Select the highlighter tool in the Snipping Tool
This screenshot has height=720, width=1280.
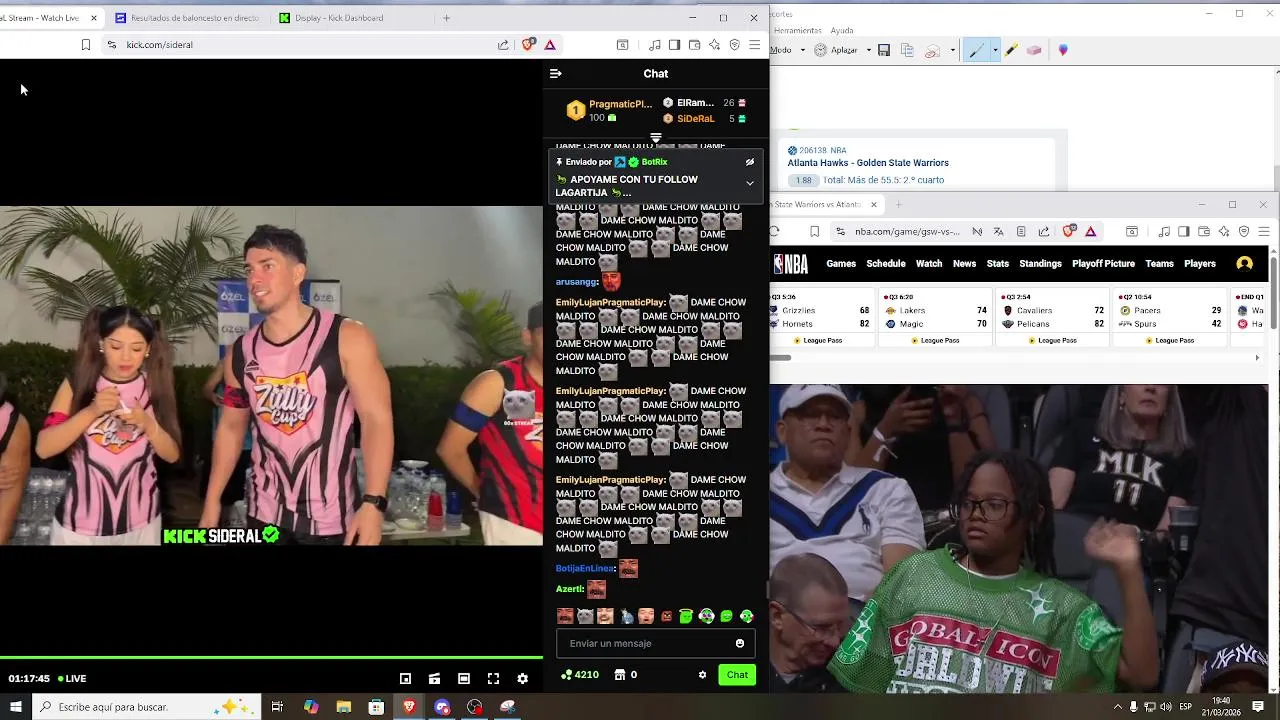(x=1012, y=50)
